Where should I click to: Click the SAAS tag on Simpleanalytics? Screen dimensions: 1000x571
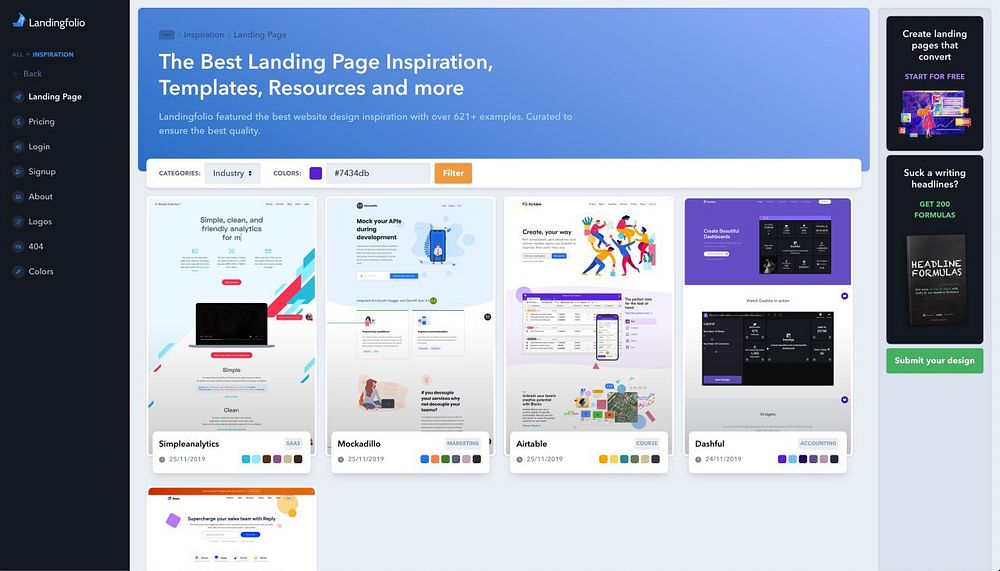[293, 443]
